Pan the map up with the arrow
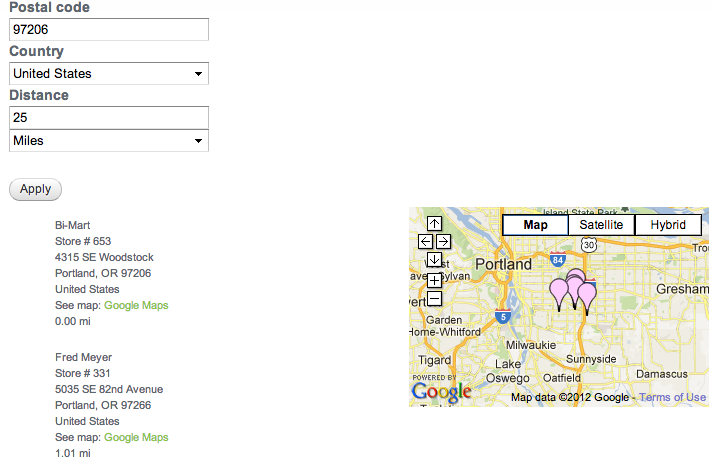Viewport: 712px width, 468px height. (x=434, y=224)
